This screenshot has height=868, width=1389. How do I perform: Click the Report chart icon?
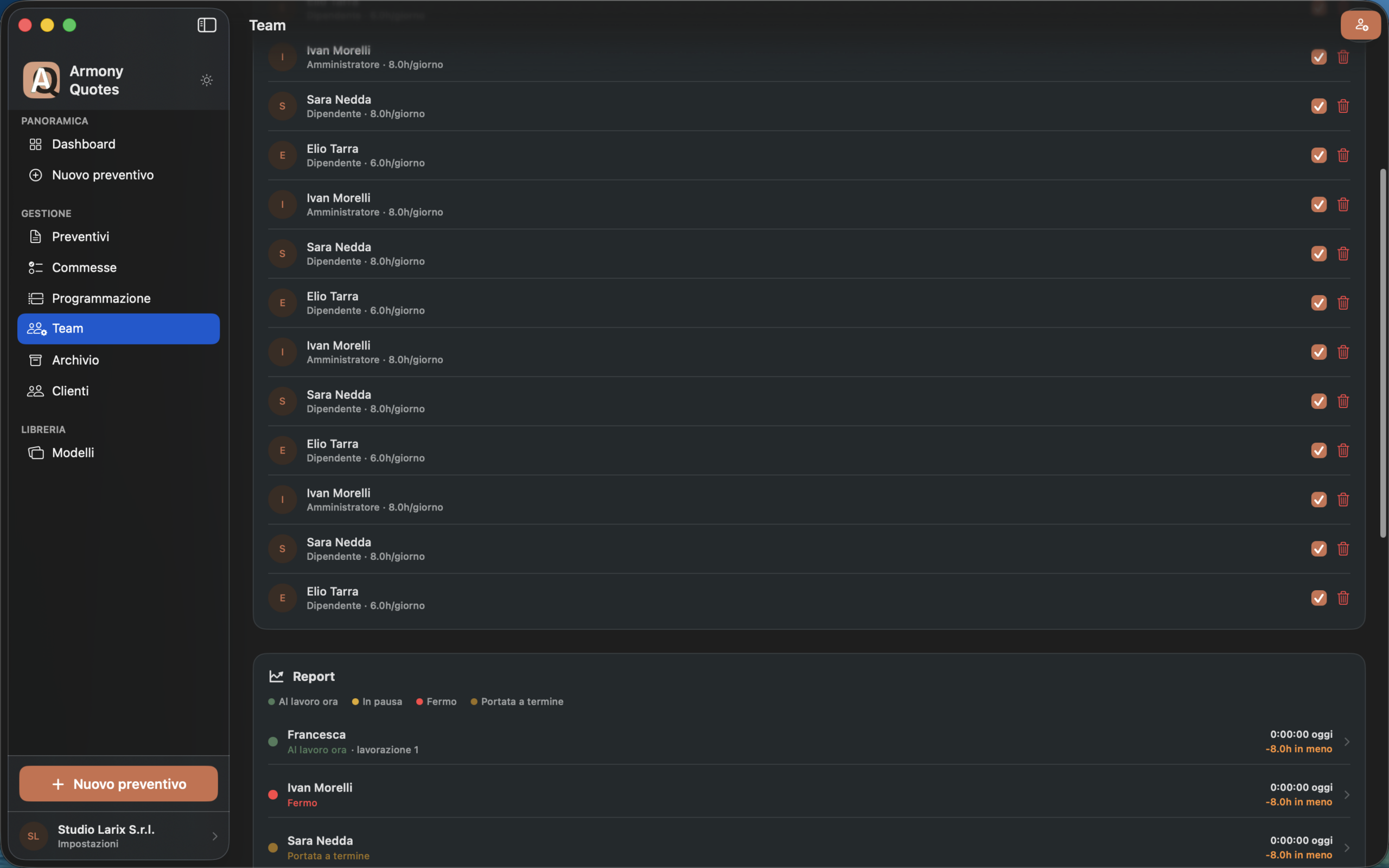tap(276, 676)
